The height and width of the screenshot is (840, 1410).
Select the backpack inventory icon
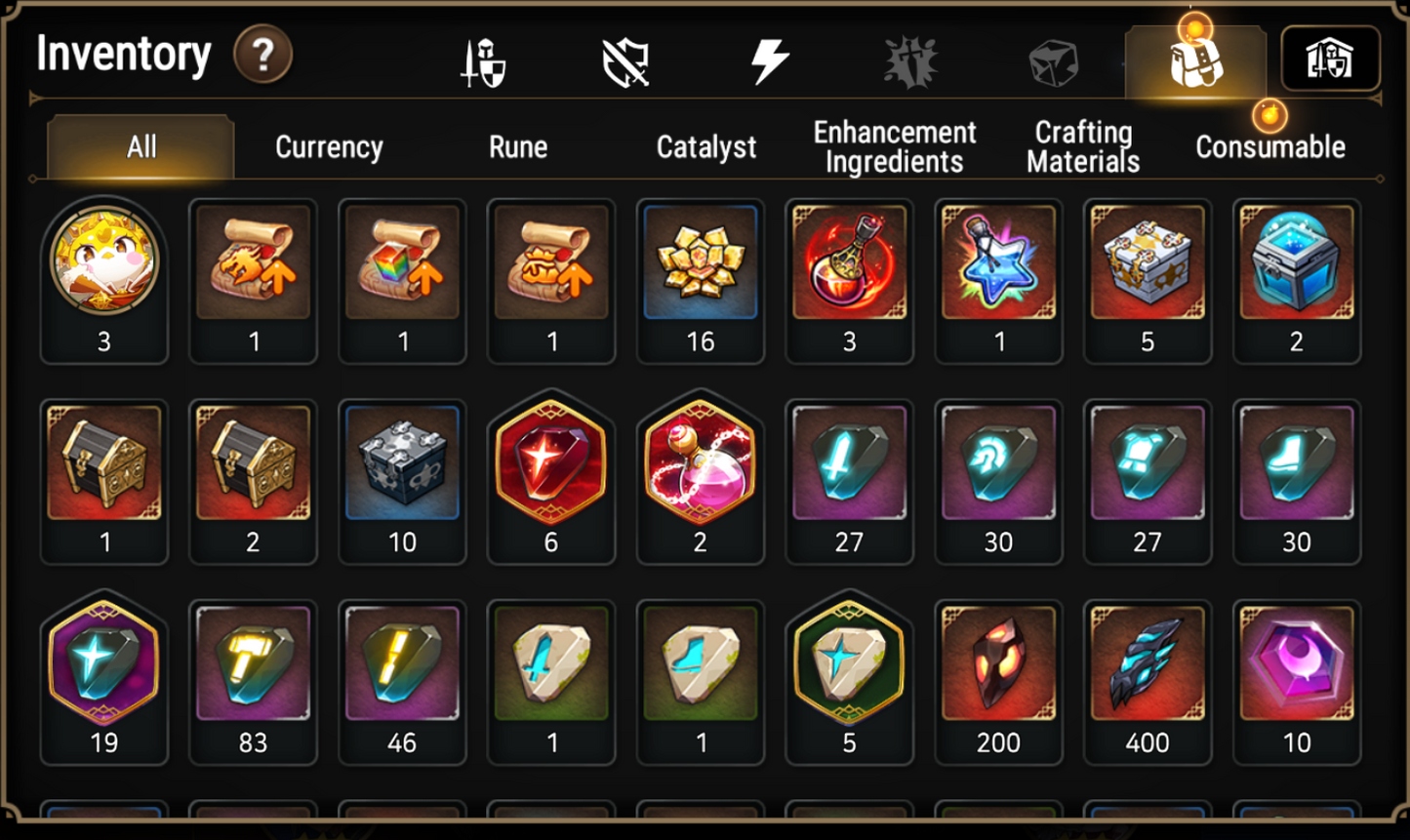tap(1195, 61)
